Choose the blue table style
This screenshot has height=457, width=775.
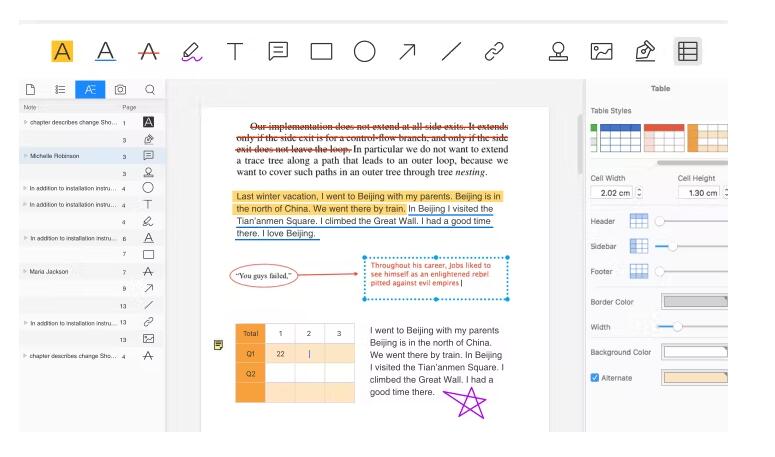click(x=620, y=138)
